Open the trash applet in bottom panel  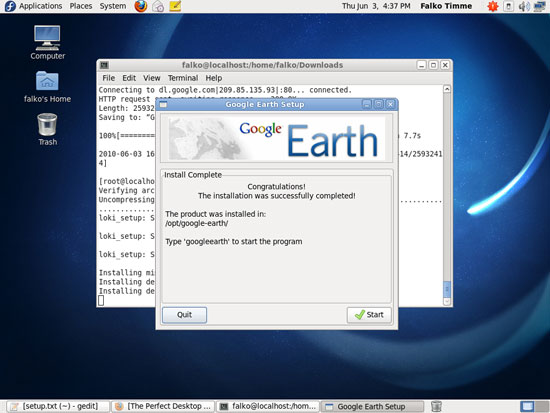pos(436,406)
